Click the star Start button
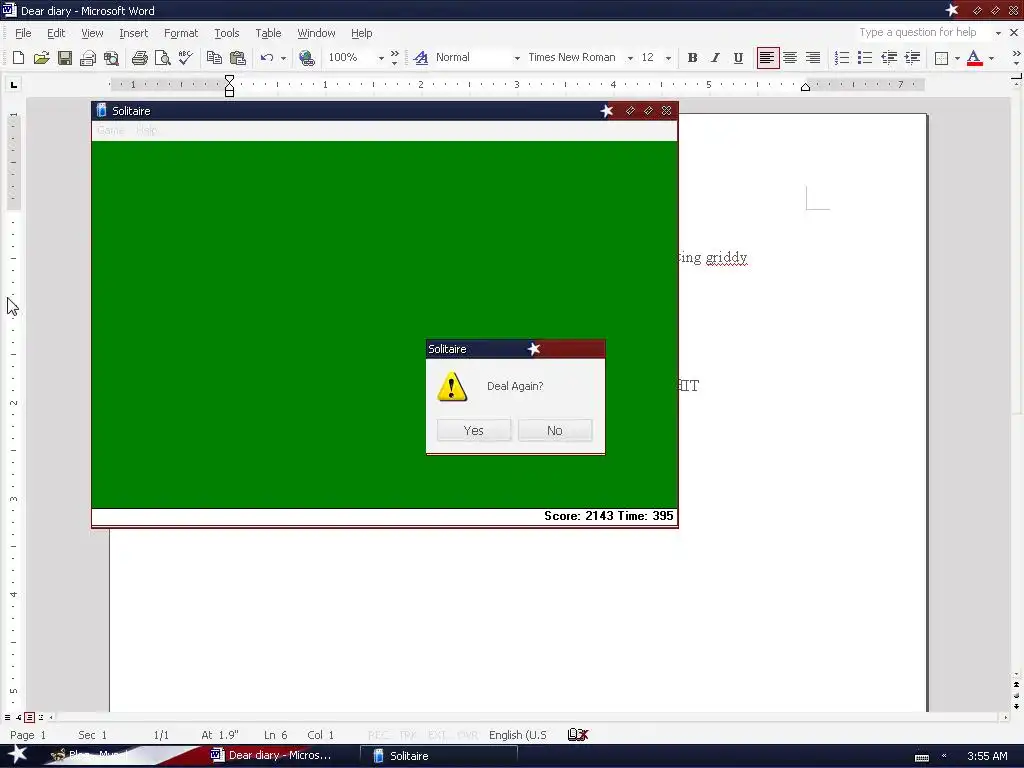This screenshot has height=768, width=1024. (17, 755)
